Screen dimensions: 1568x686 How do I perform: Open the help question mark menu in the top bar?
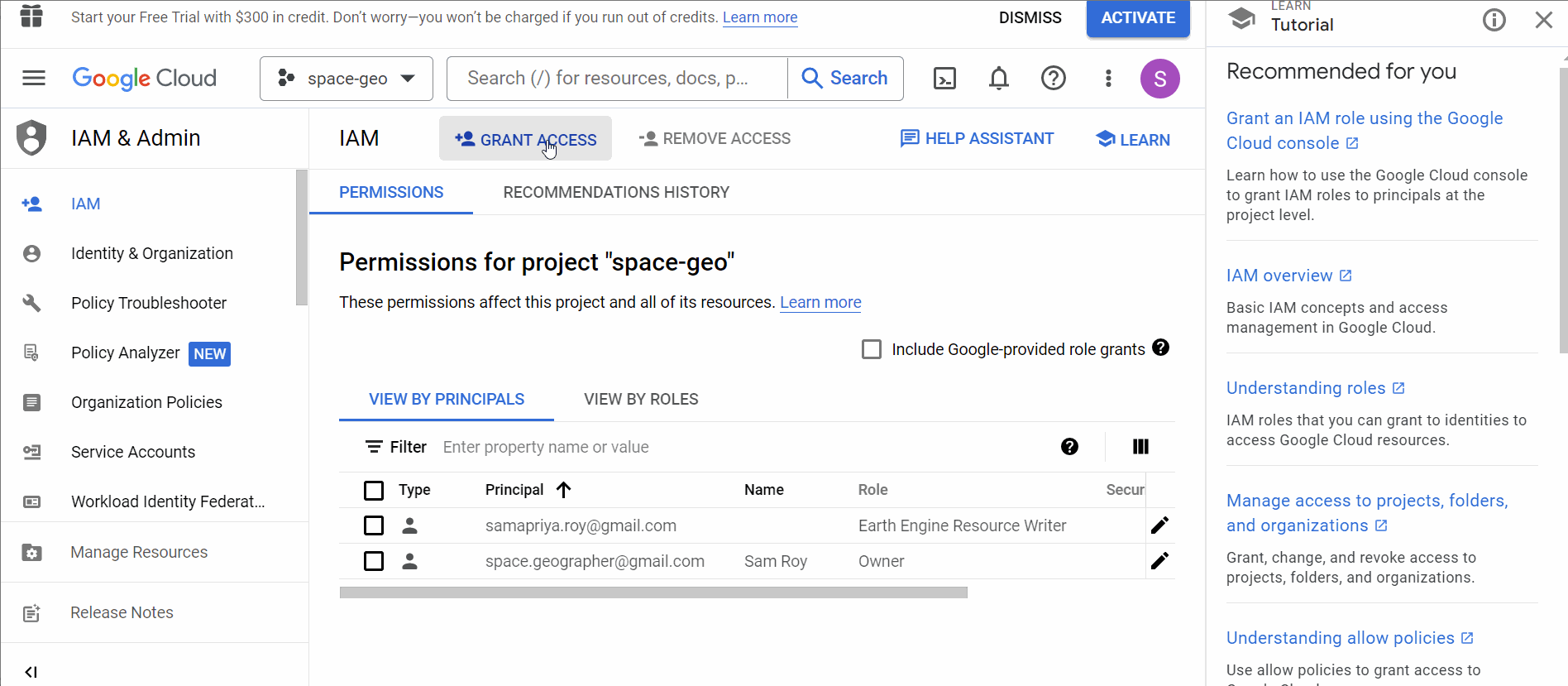tap(1054, 78)
